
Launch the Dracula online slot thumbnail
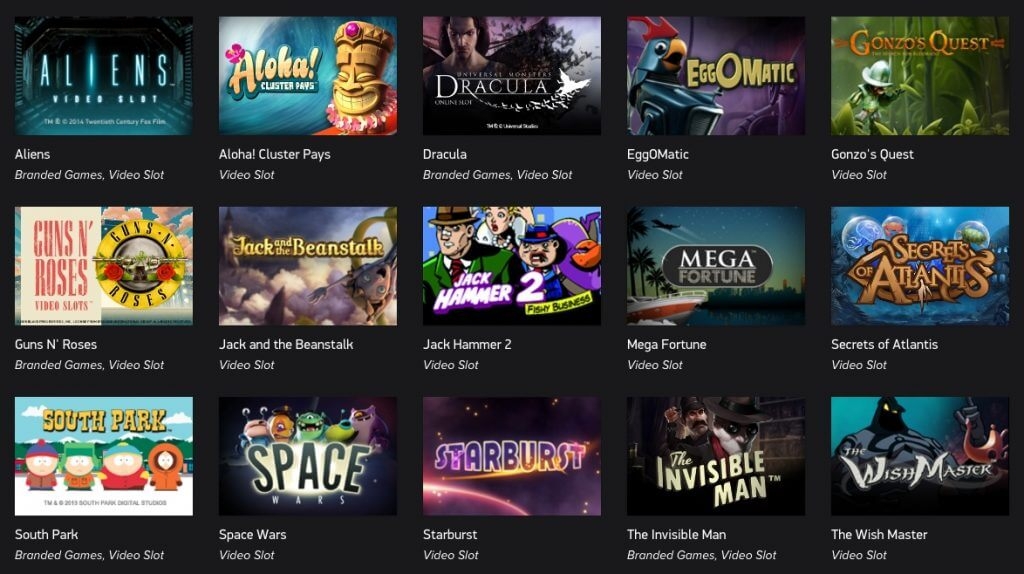(x=512, y=76)
